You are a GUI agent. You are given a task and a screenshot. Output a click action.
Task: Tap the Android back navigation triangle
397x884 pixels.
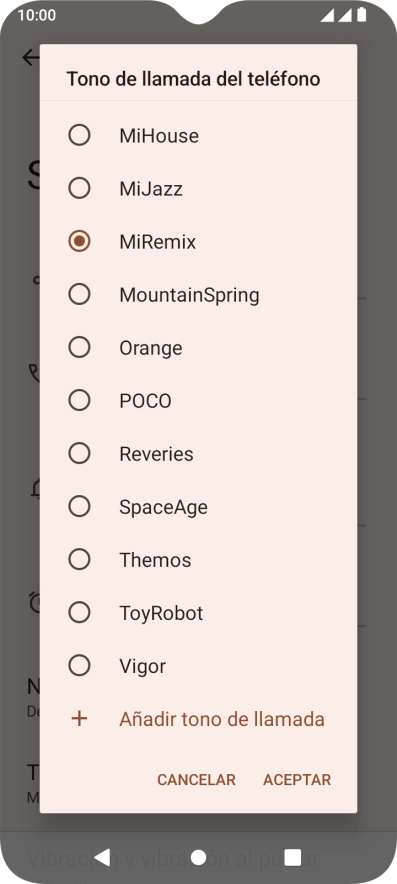point(102,858)
